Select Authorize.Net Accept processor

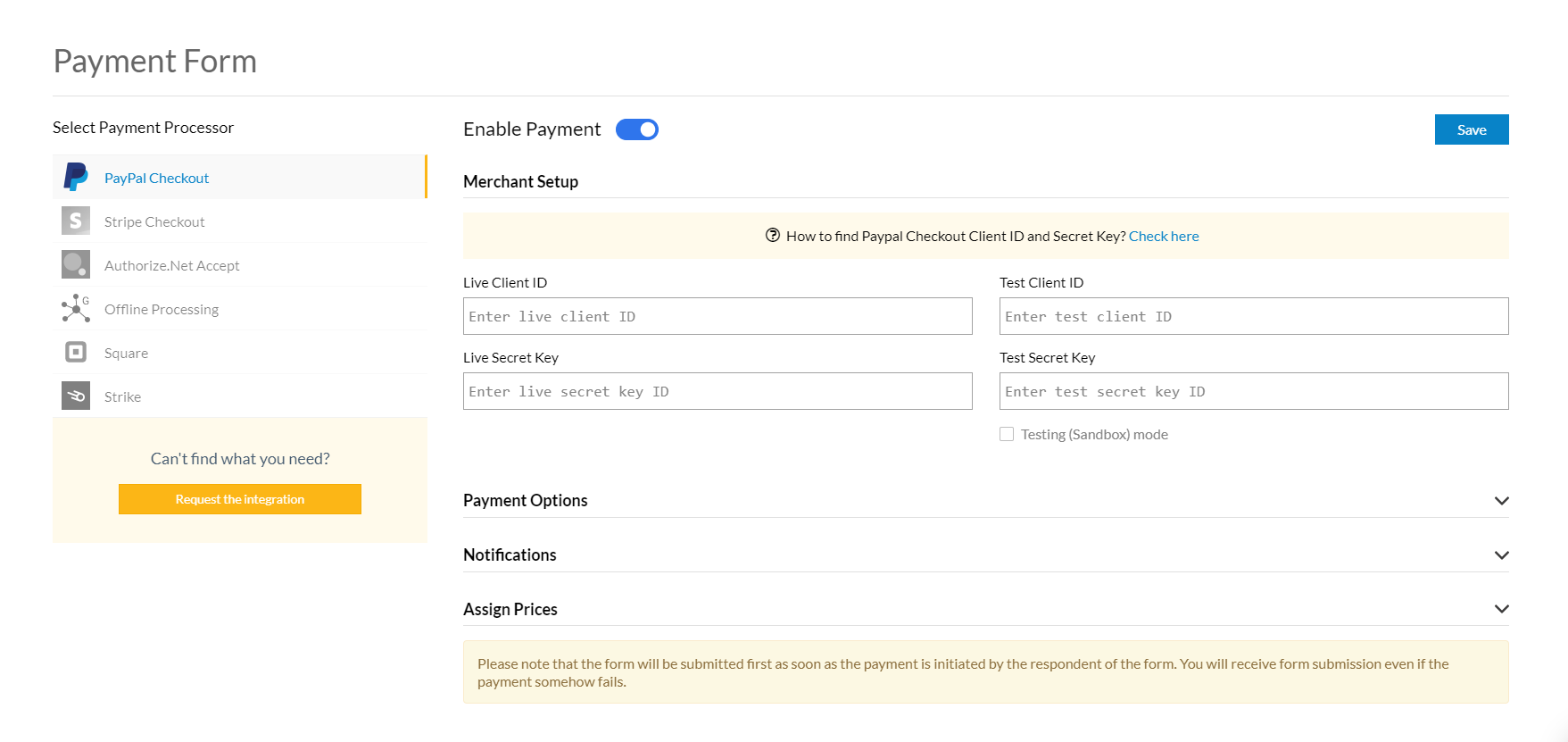tap(171, 265)
